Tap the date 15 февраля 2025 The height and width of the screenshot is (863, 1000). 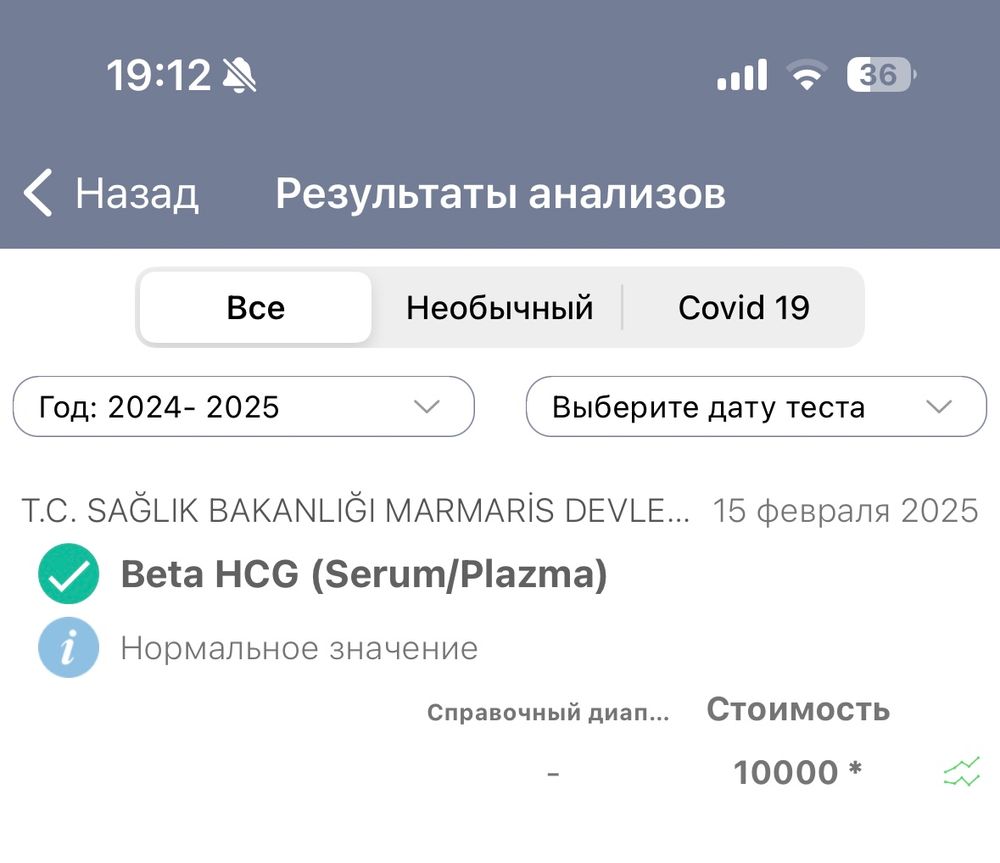845,510
